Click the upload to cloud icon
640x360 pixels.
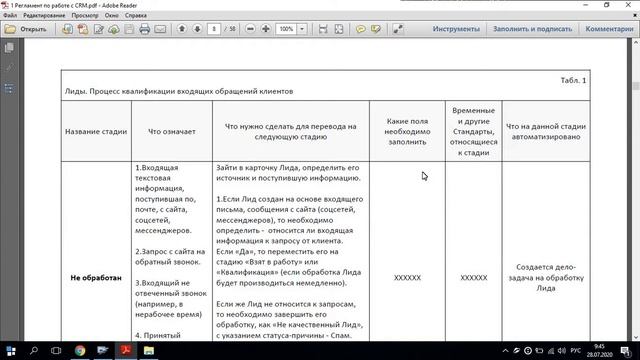(114, 29)
